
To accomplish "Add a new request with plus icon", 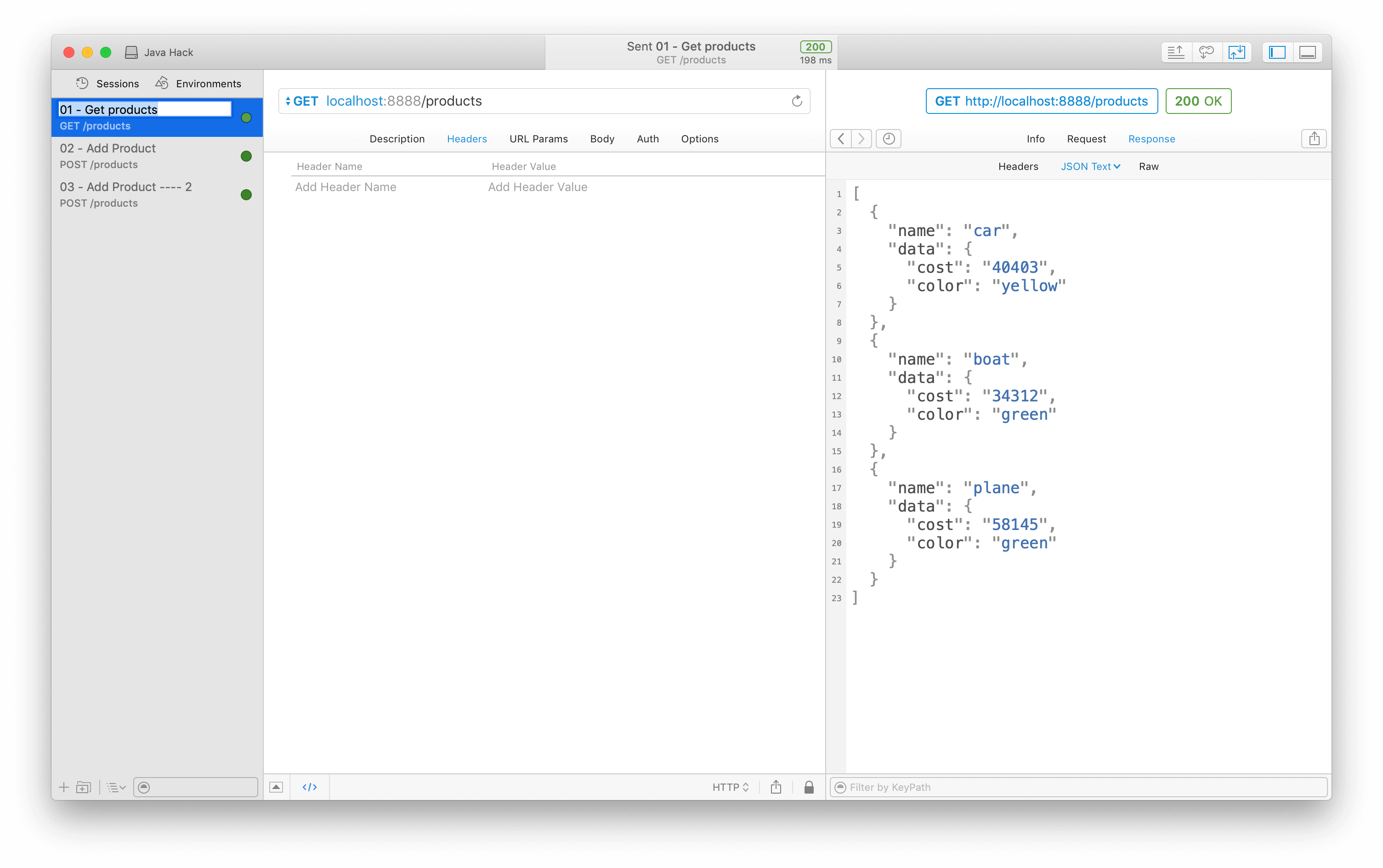I will [64, 787].
